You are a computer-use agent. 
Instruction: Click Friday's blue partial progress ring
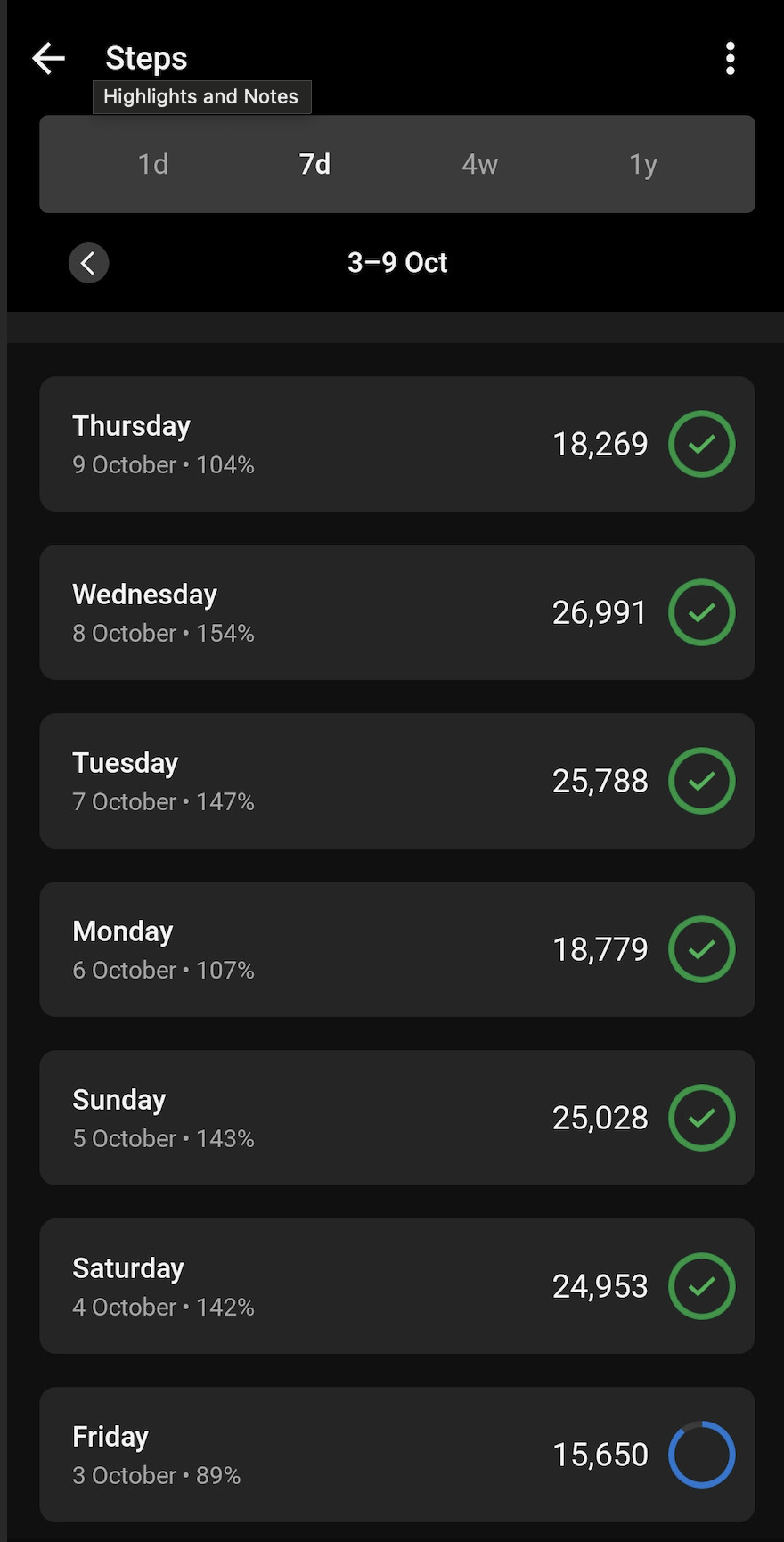701,1455
